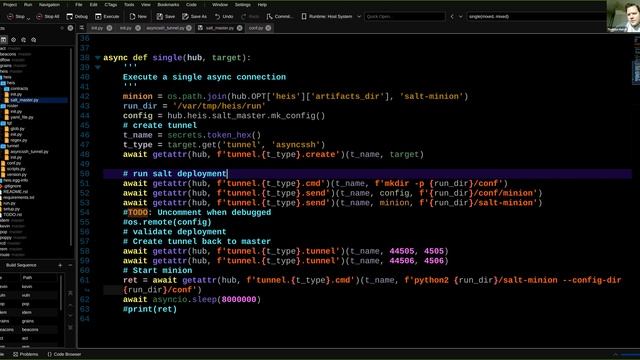This screenshot has width=640, height=360.
Task: Click the third project panel toolbar icon
Action: (x=24, y=40)
